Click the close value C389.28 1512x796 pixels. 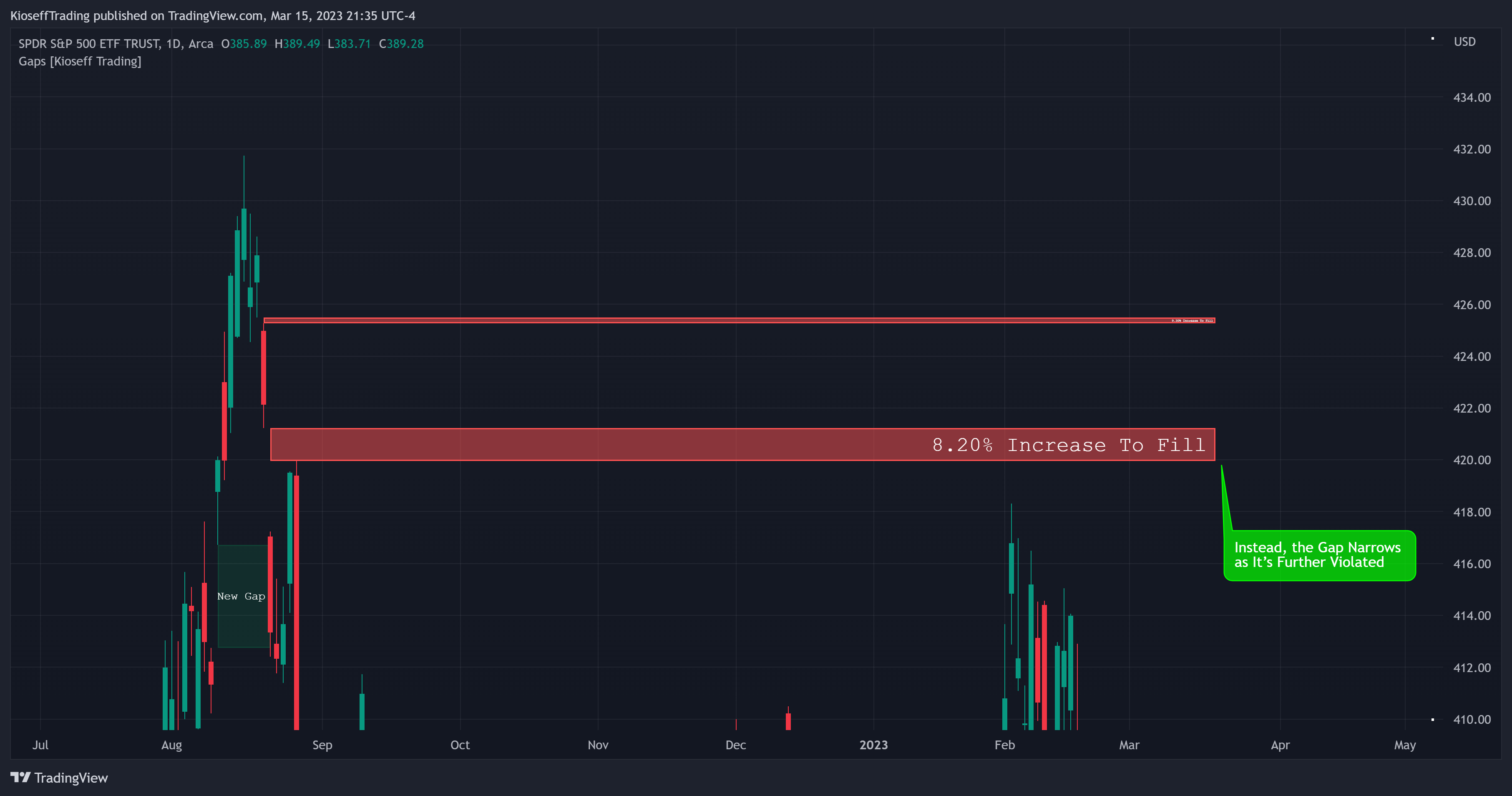coord(401,44)
